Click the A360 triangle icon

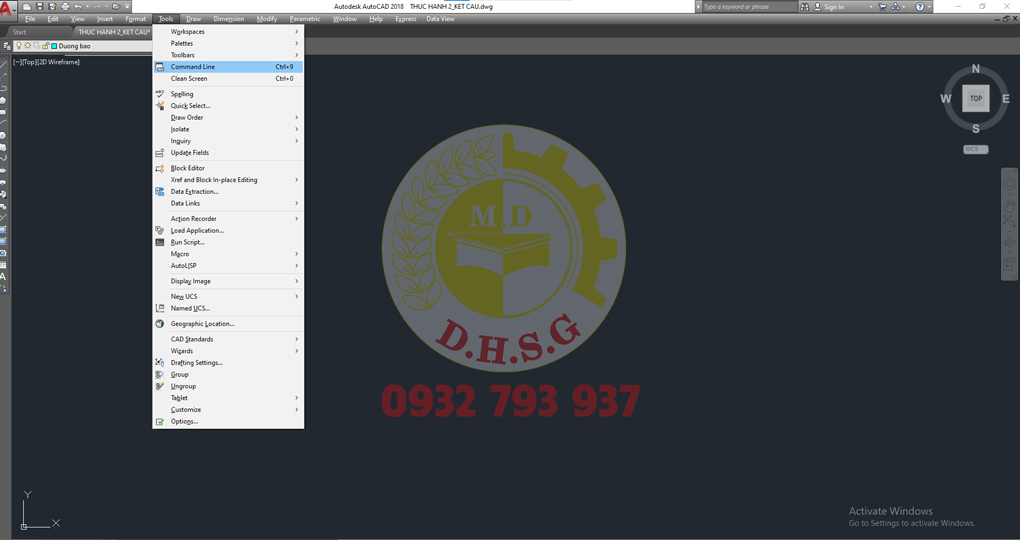click(x=896, y=7)
